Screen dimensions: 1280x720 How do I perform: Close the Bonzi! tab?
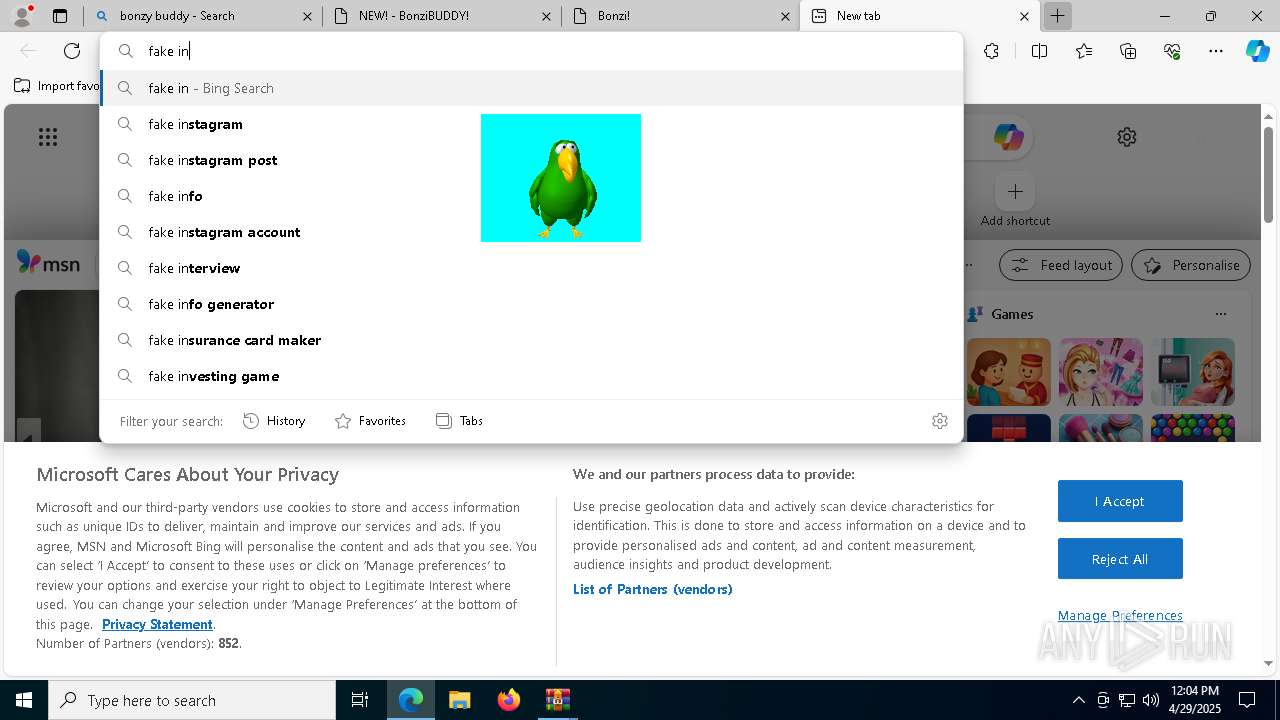click(x=785, y=16)
